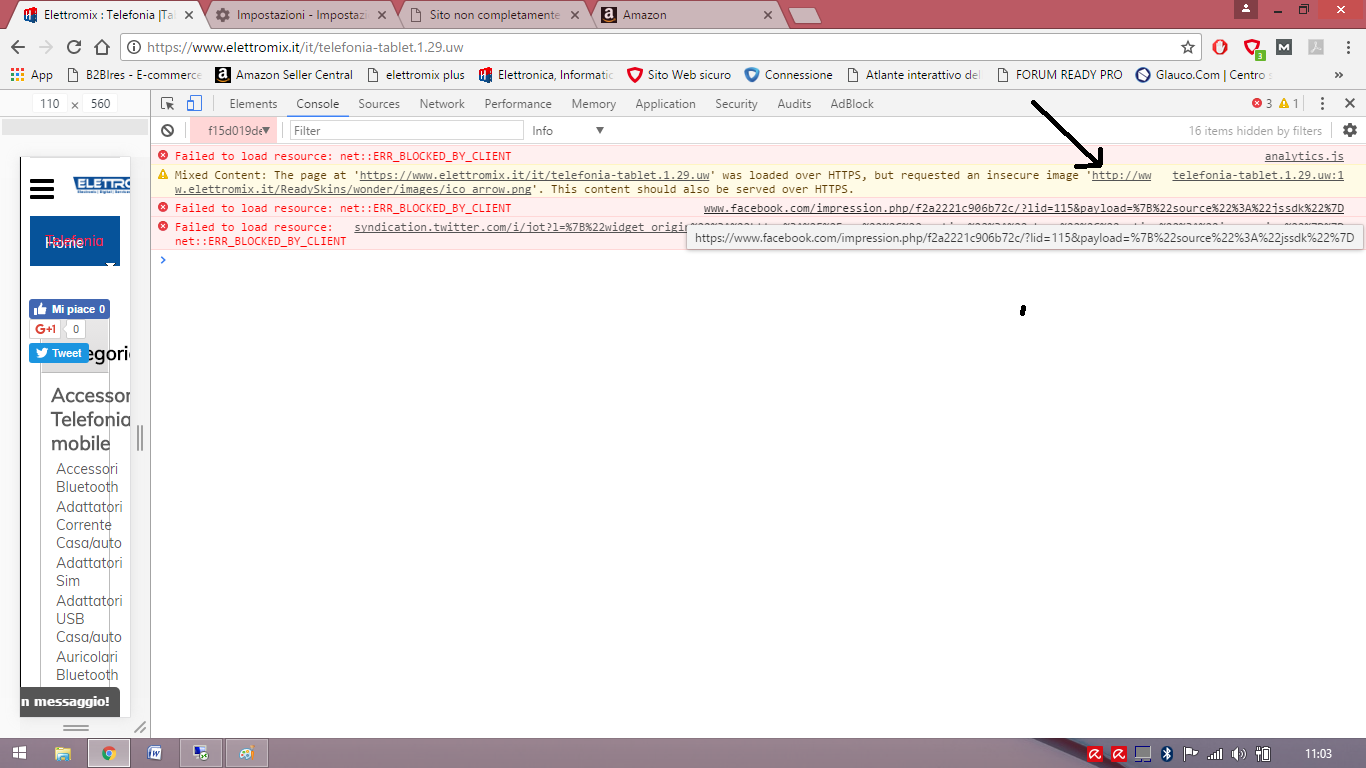Open the Security tab
The image size is (1366, 768).
pyautogui.click(x=737, y=104)
